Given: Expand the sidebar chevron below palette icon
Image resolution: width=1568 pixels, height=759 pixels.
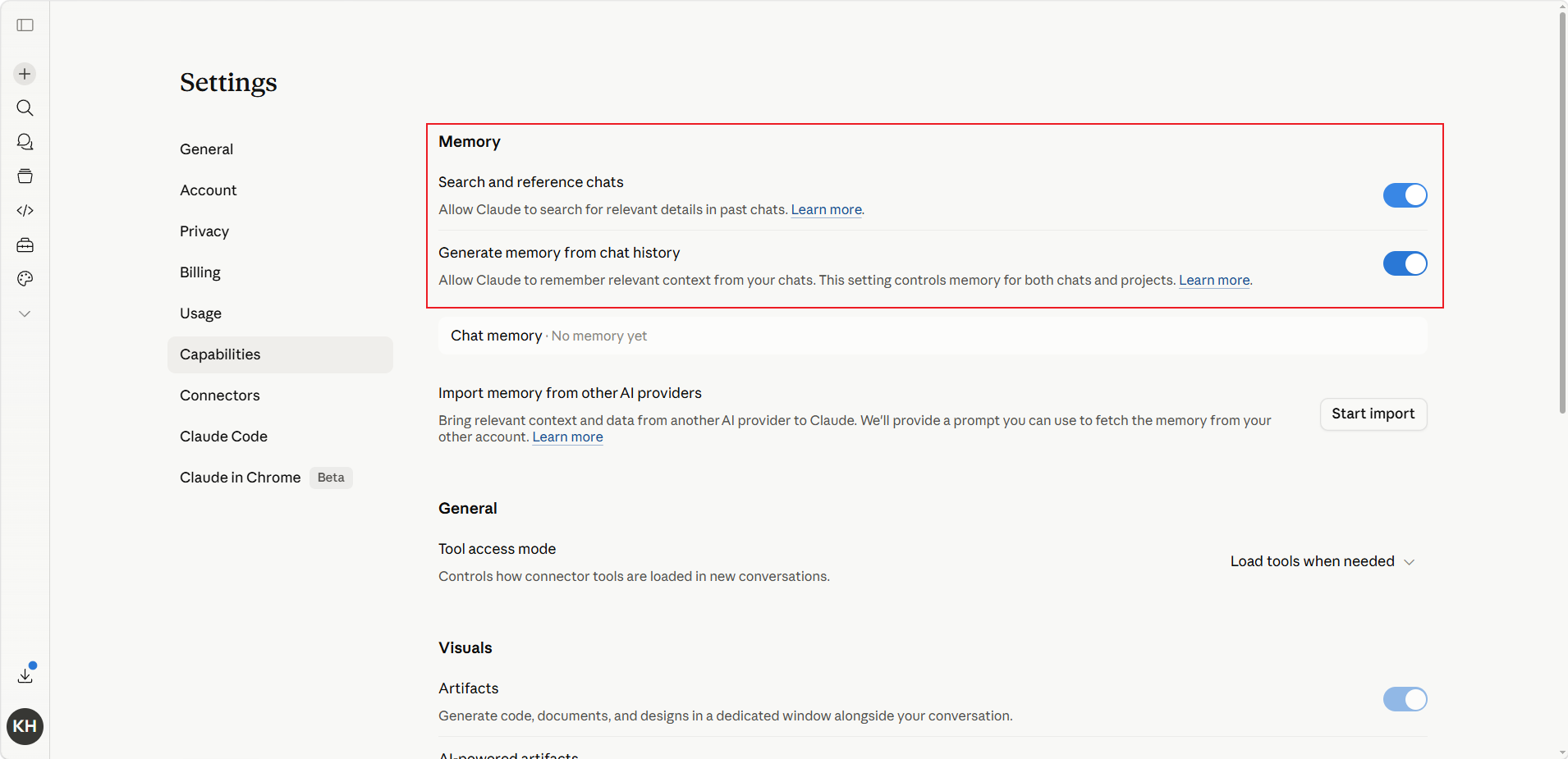Looking at the screenshot, I should [x=25, y=313].
